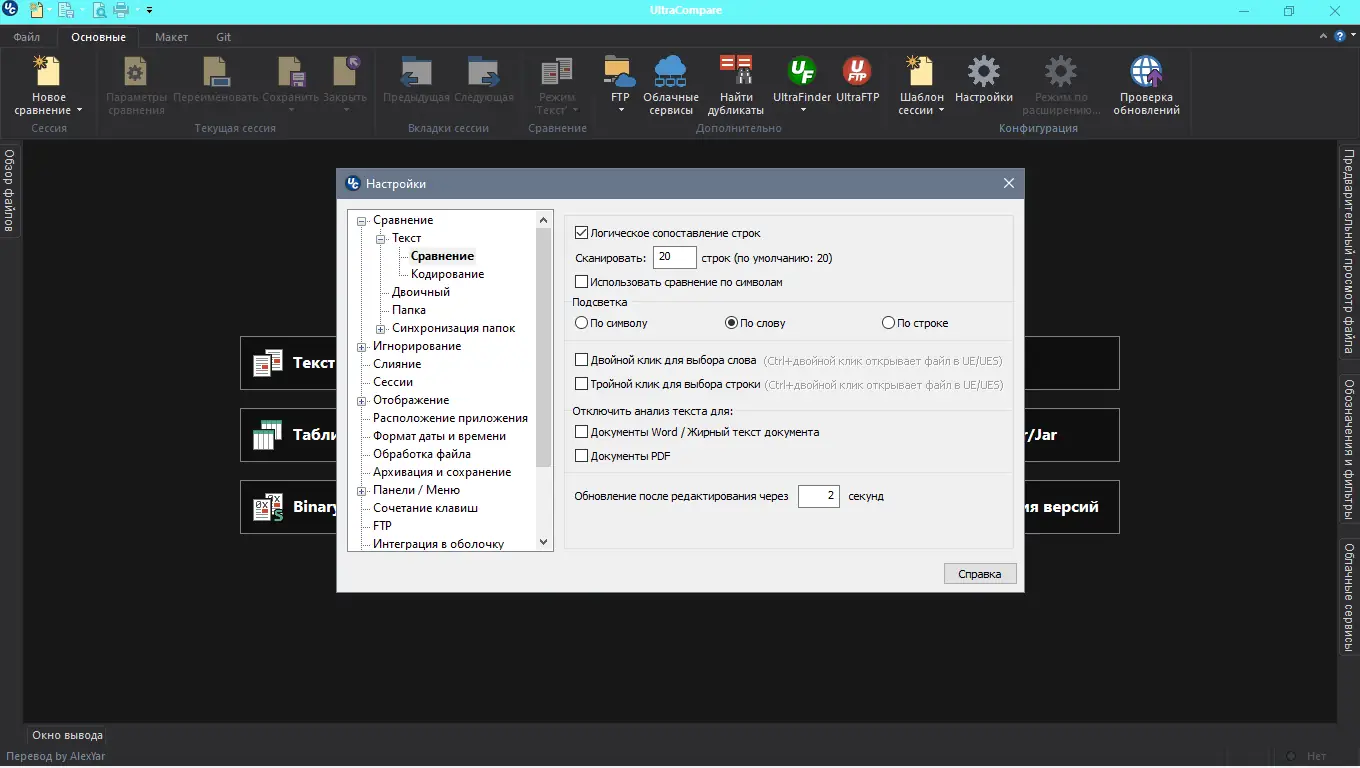The width and height of the screenshot is (1360, 768).
Task: Open the Обозначения и фильтры side panel
Action: [1349, 449]
